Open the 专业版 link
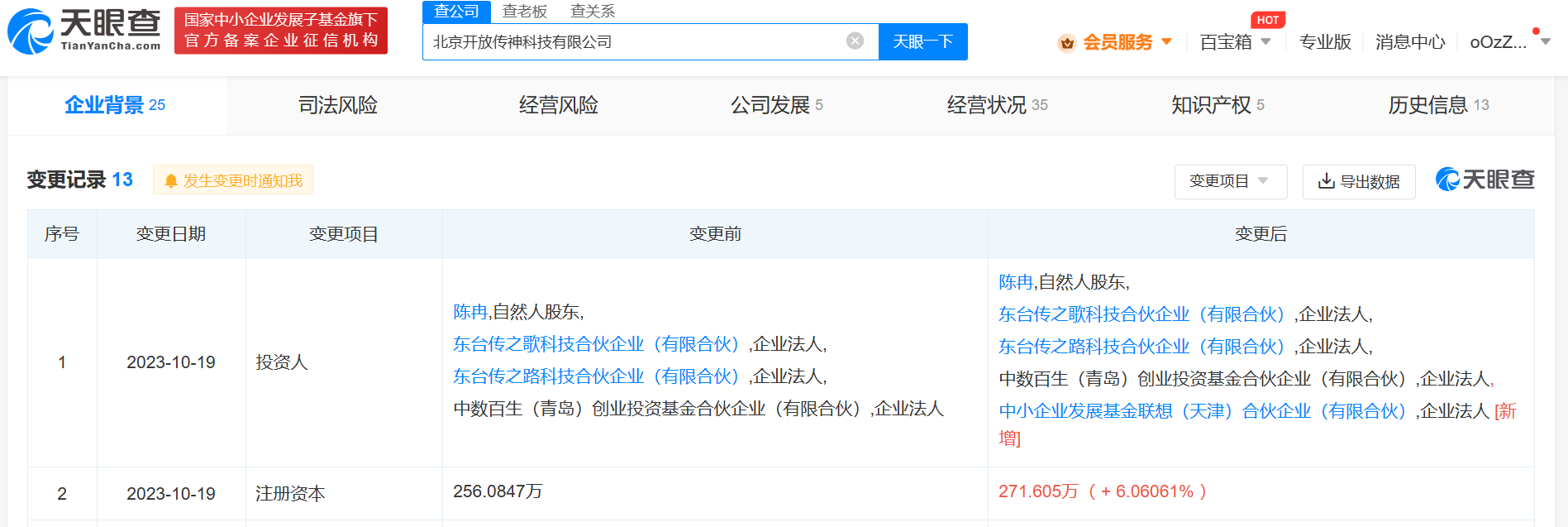Screen dimensions: 1568x527 1325,42
